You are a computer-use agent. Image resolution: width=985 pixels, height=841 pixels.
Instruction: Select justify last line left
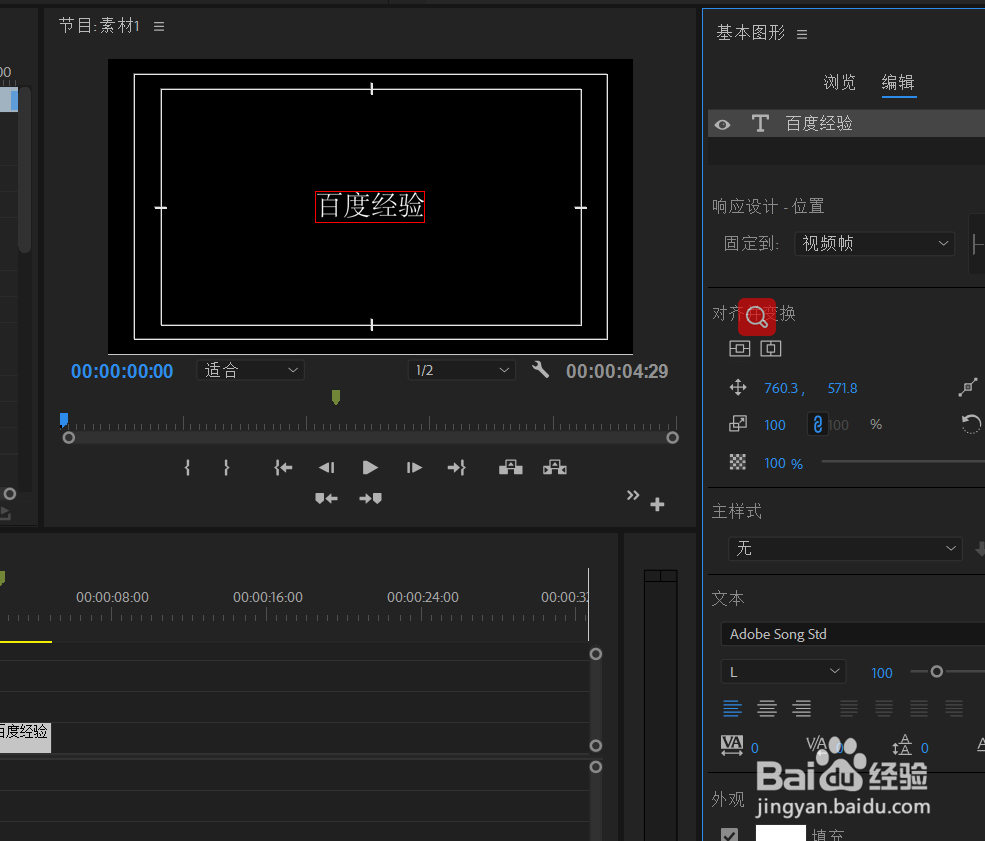pyautogui.click(x=849, y=708)
